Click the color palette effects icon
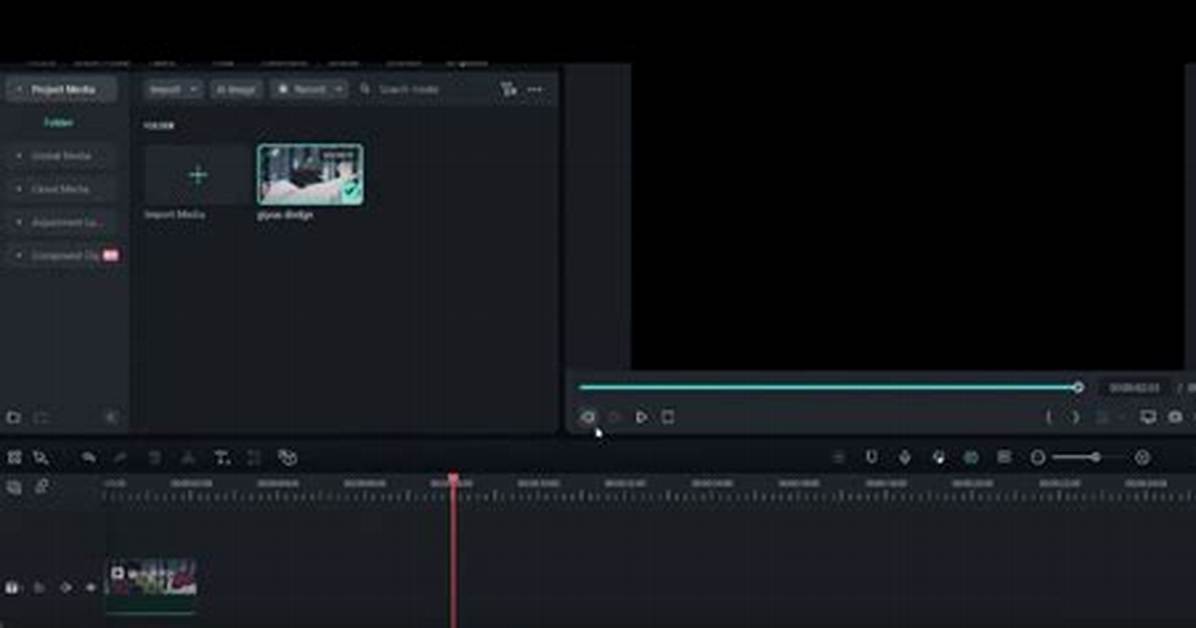 tap(287, 457)
